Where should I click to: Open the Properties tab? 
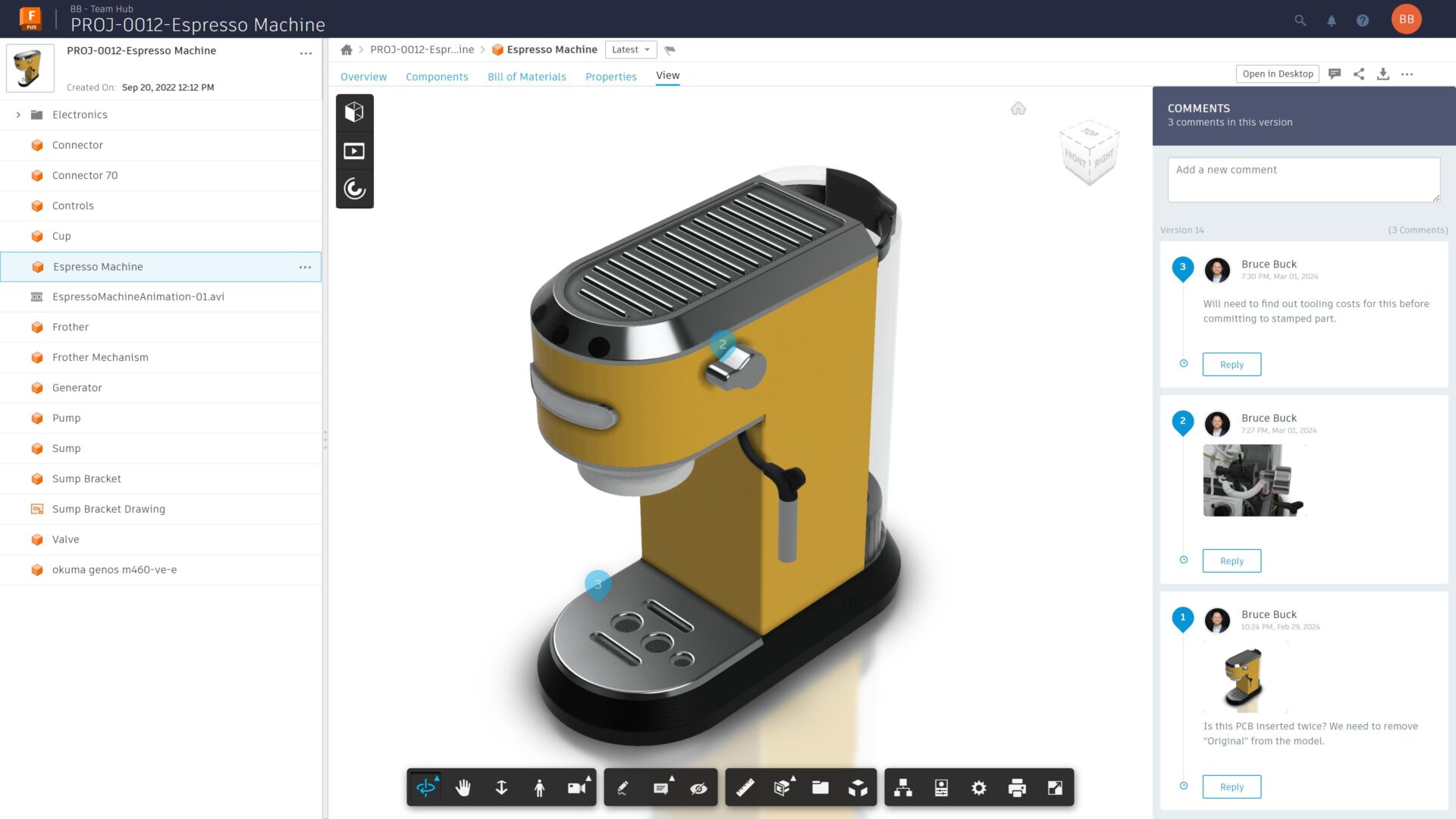click(x=610, y=77)
